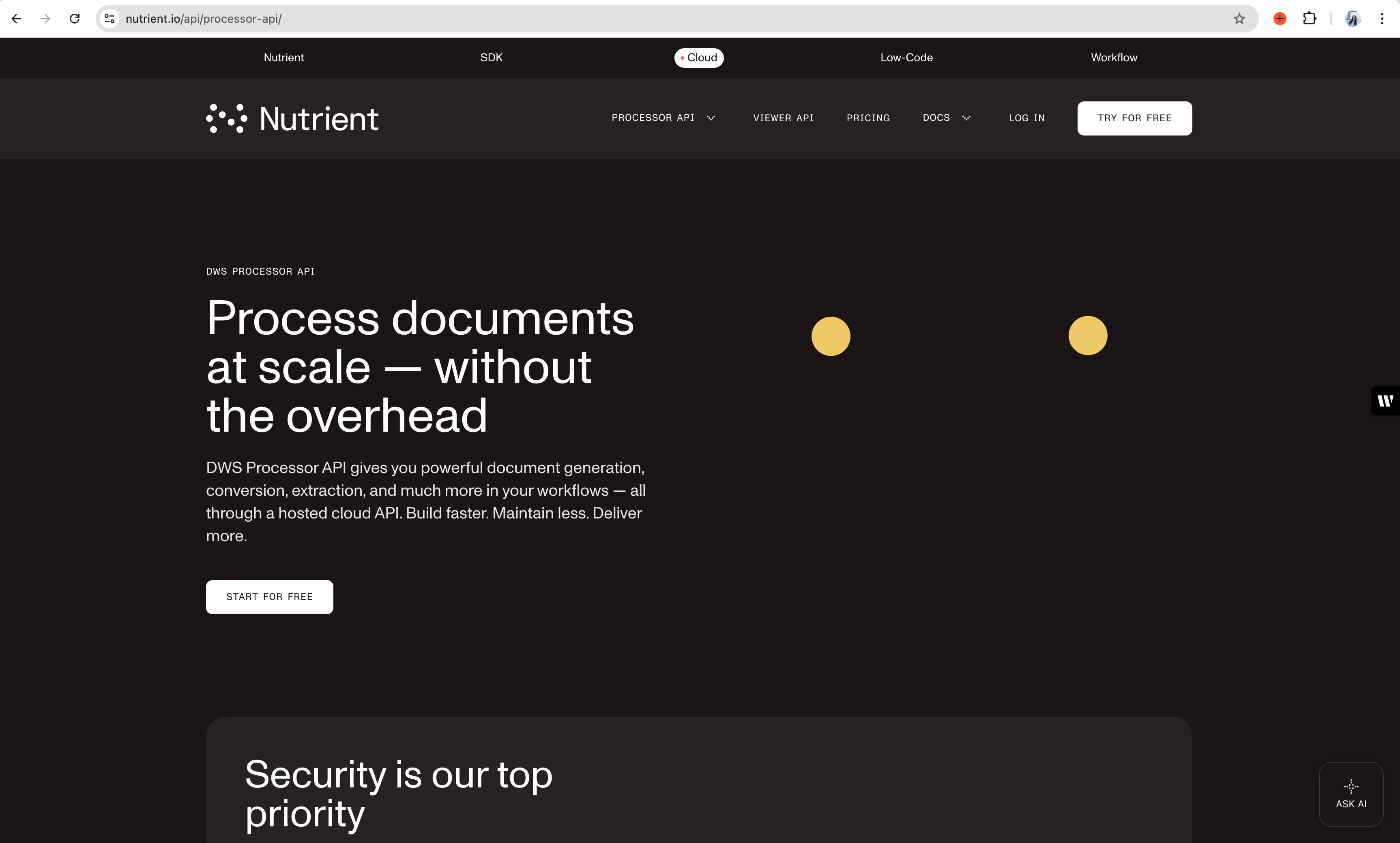This screenshot has width=1400, height=843.
Task: Switch to the SDK tab
Action: coord(491,57)
